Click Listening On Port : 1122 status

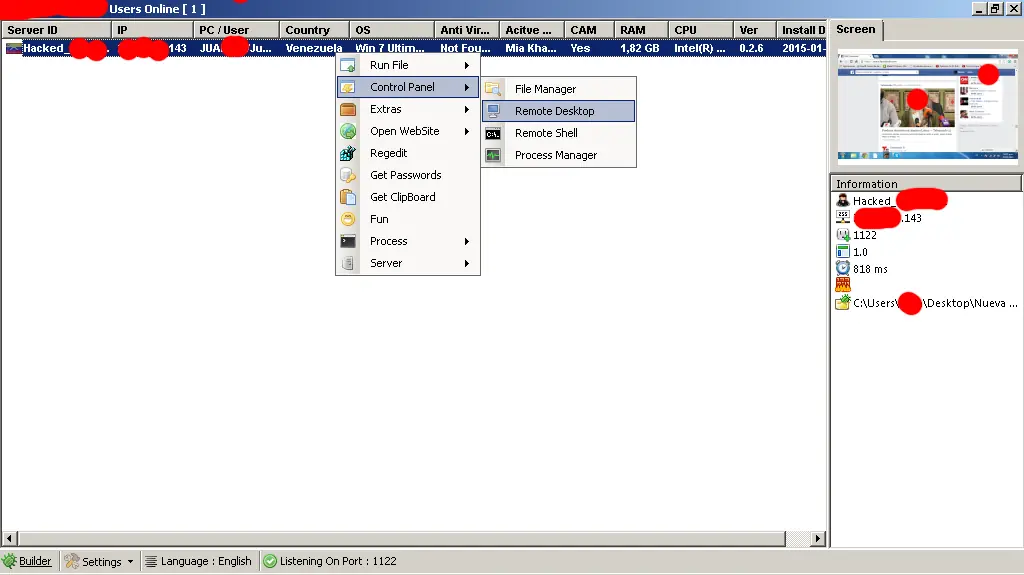330,561
